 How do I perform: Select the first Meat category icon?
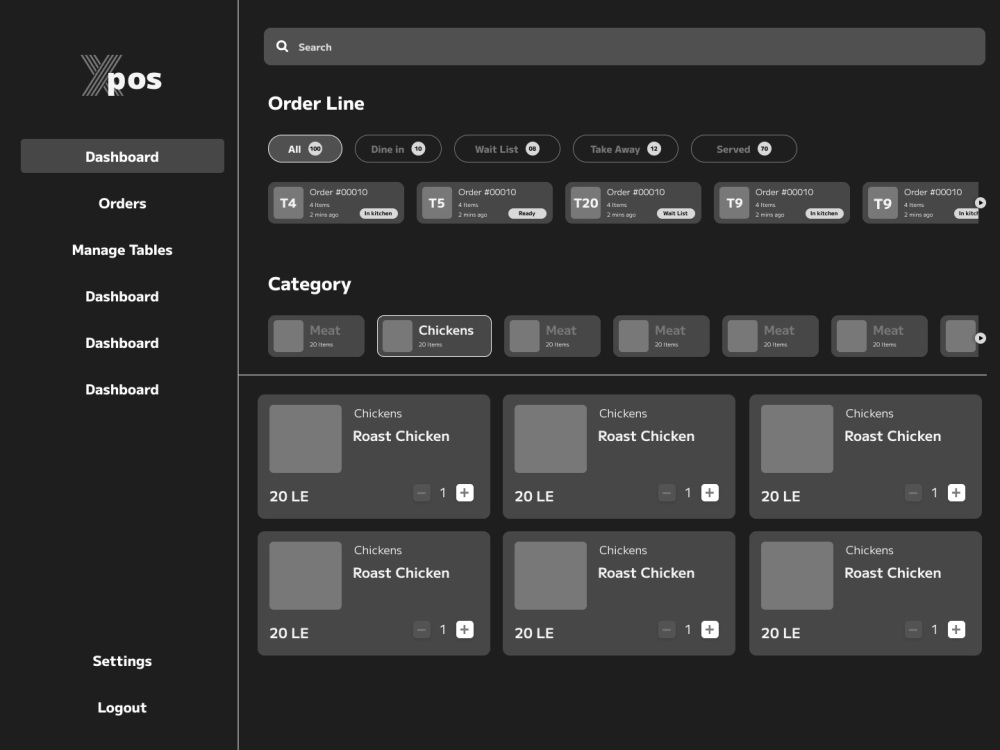click(x=289, y=336)
